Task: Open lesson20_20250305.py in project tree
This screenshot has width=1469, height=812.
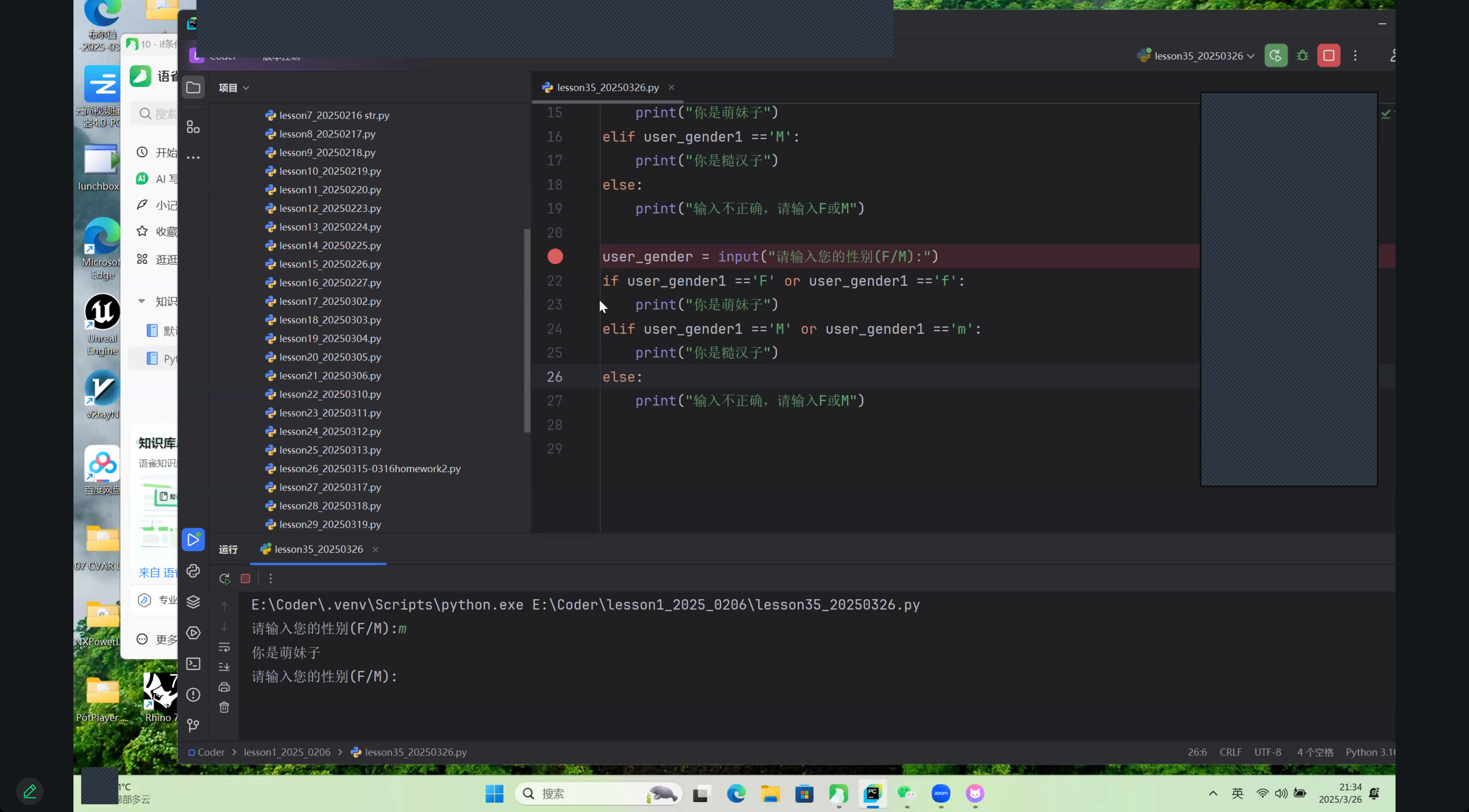Action: [x=330, y=357]
